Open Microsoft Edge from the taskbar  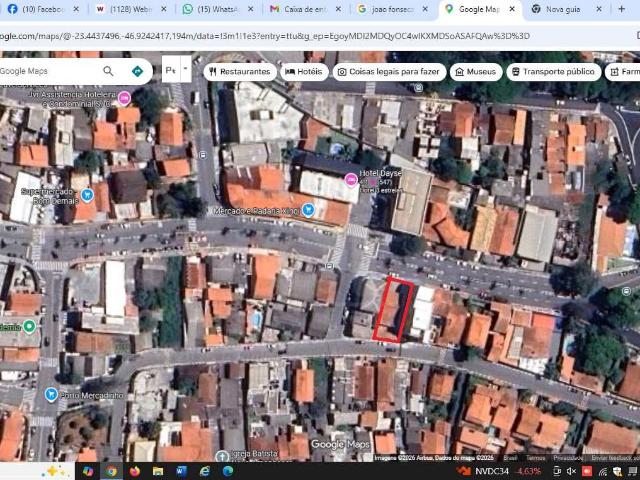[228, 471]
